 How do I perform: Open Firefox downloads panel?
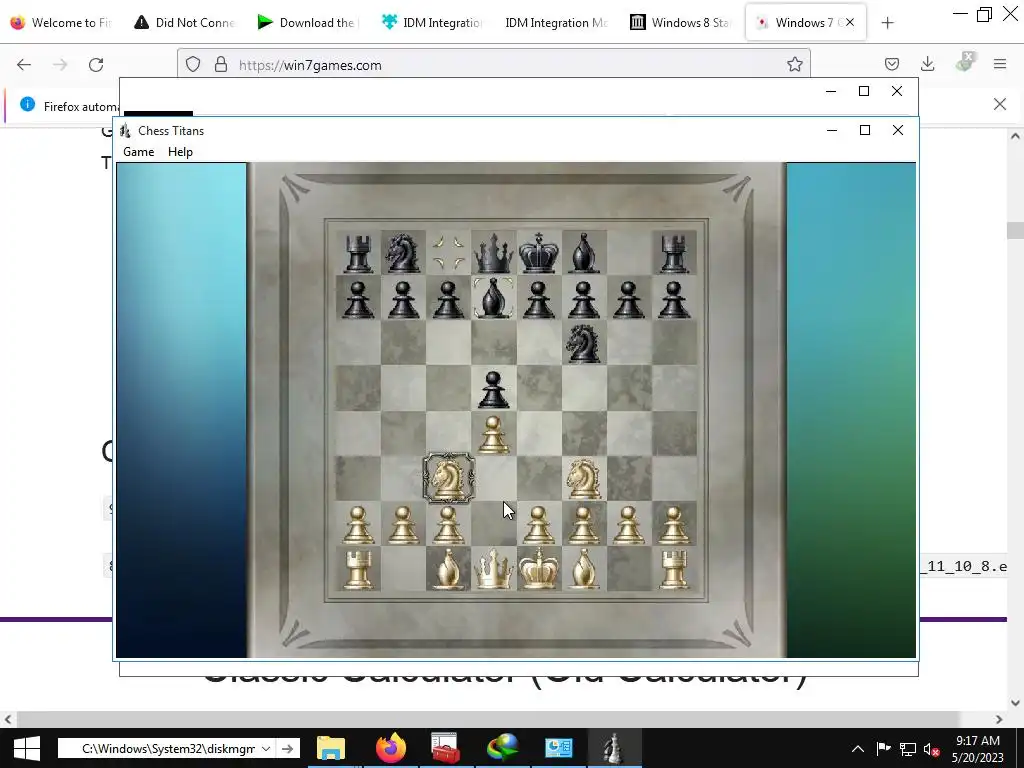[x=927, y=64]
